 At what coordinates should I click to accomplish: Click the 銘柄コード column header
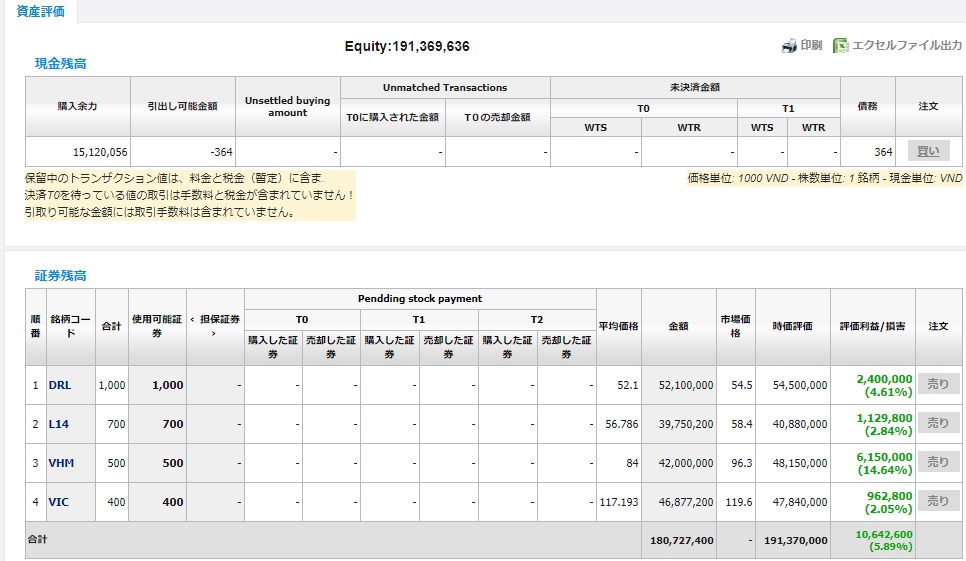pos(70,326)
